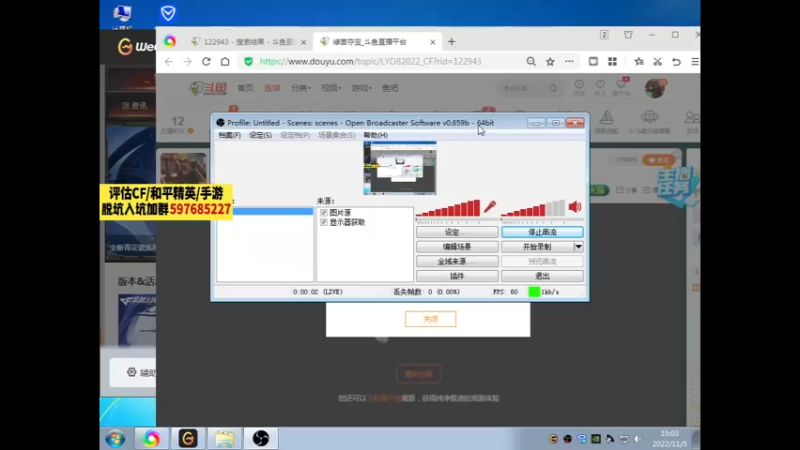Open the 帮助(H) menu in OBS

(376, 135)
